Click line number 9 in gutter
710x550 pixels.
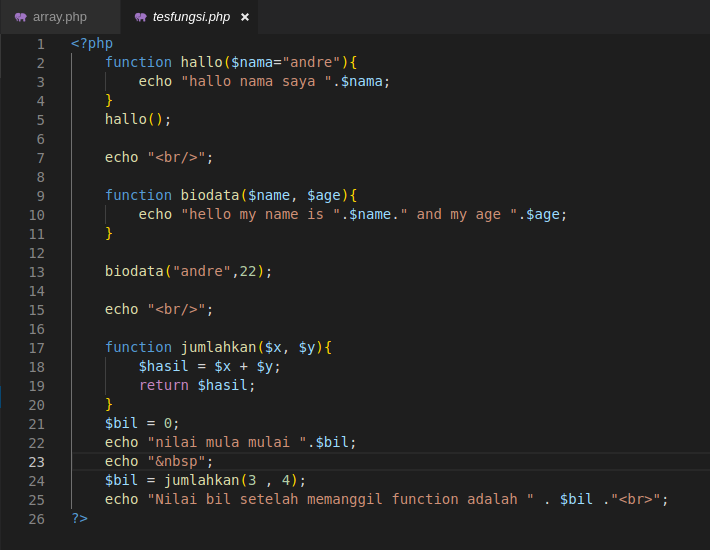pyautogui.click(x=41, y=196)
